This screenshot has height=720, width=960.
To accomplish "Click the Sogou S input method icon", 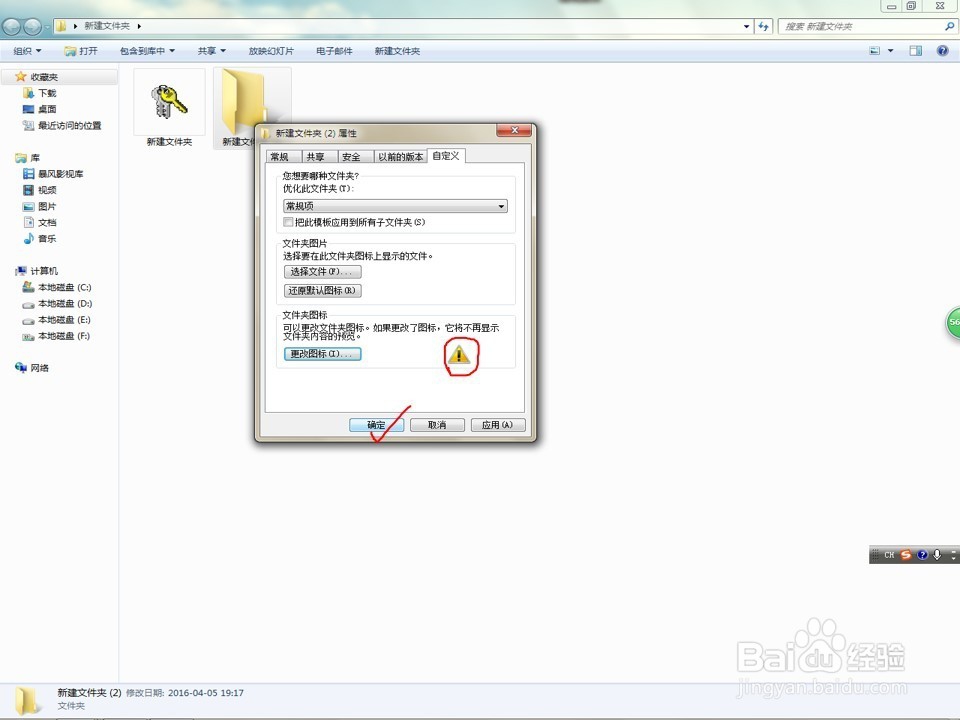I will point(906,555).
